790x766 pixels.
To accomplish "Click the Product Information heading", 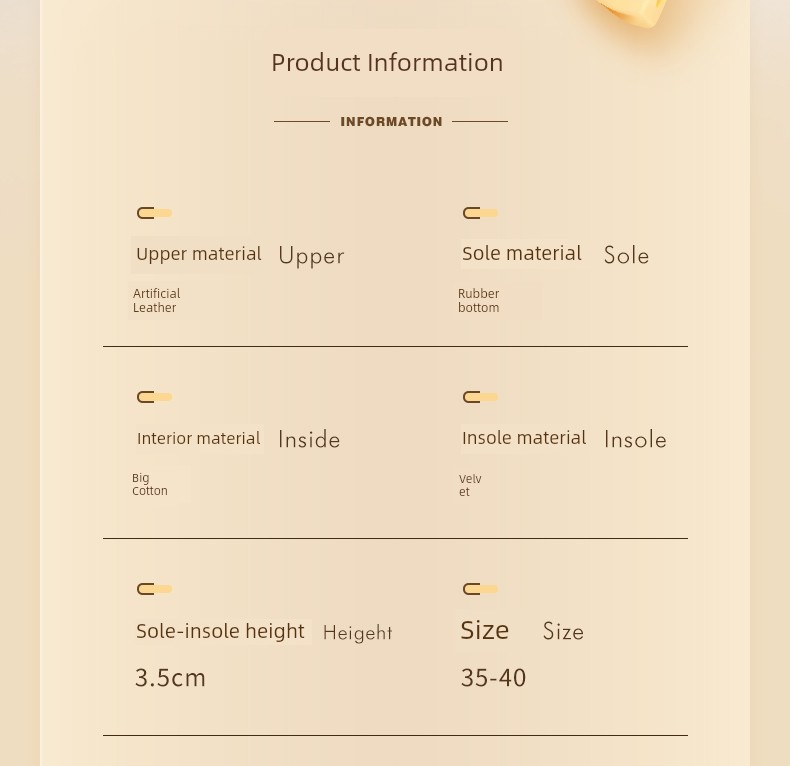I will [x=387, y=63].
